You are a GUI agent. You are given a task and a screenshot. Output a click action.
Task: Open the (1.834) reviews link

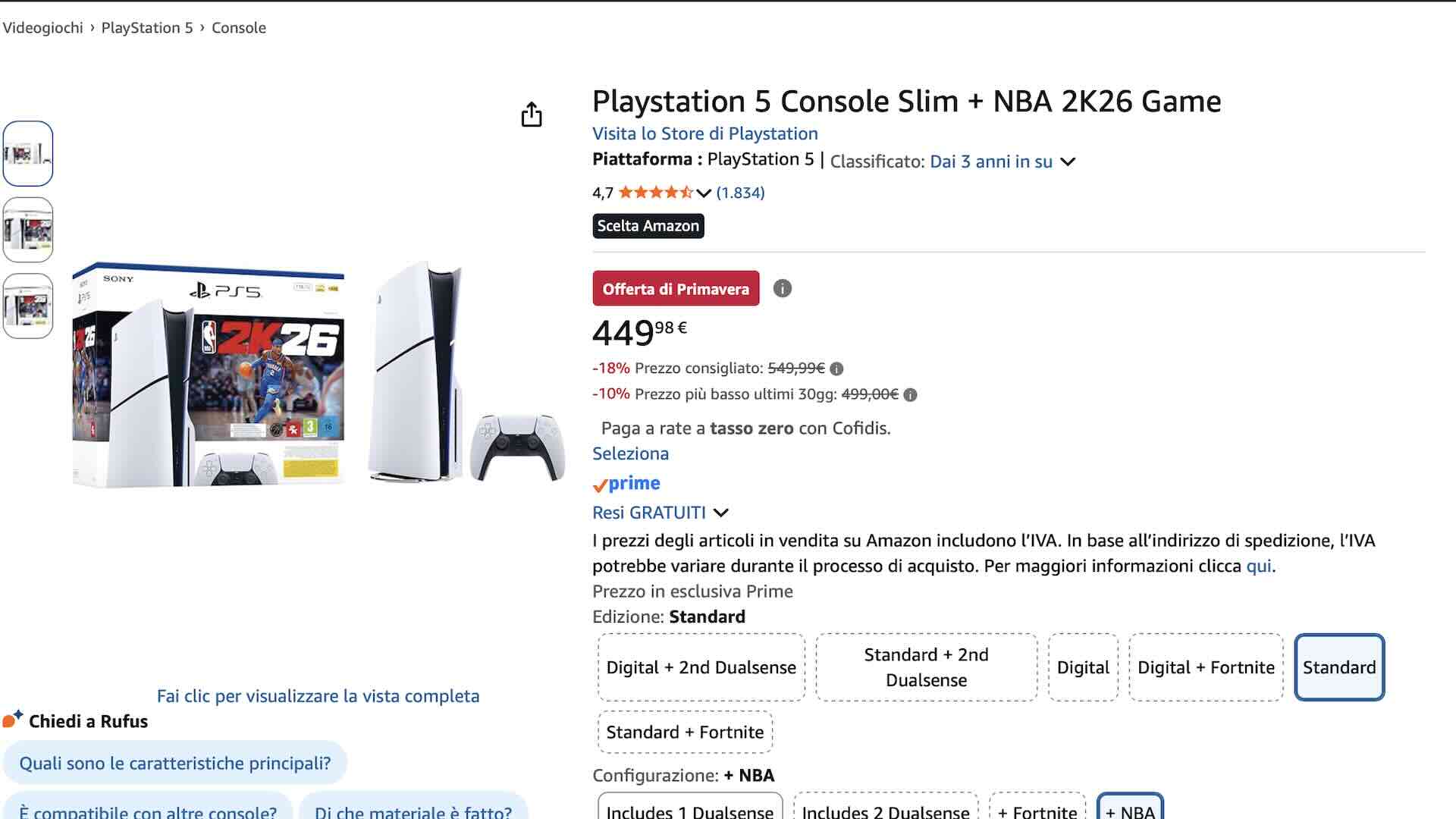pos(740,193)
